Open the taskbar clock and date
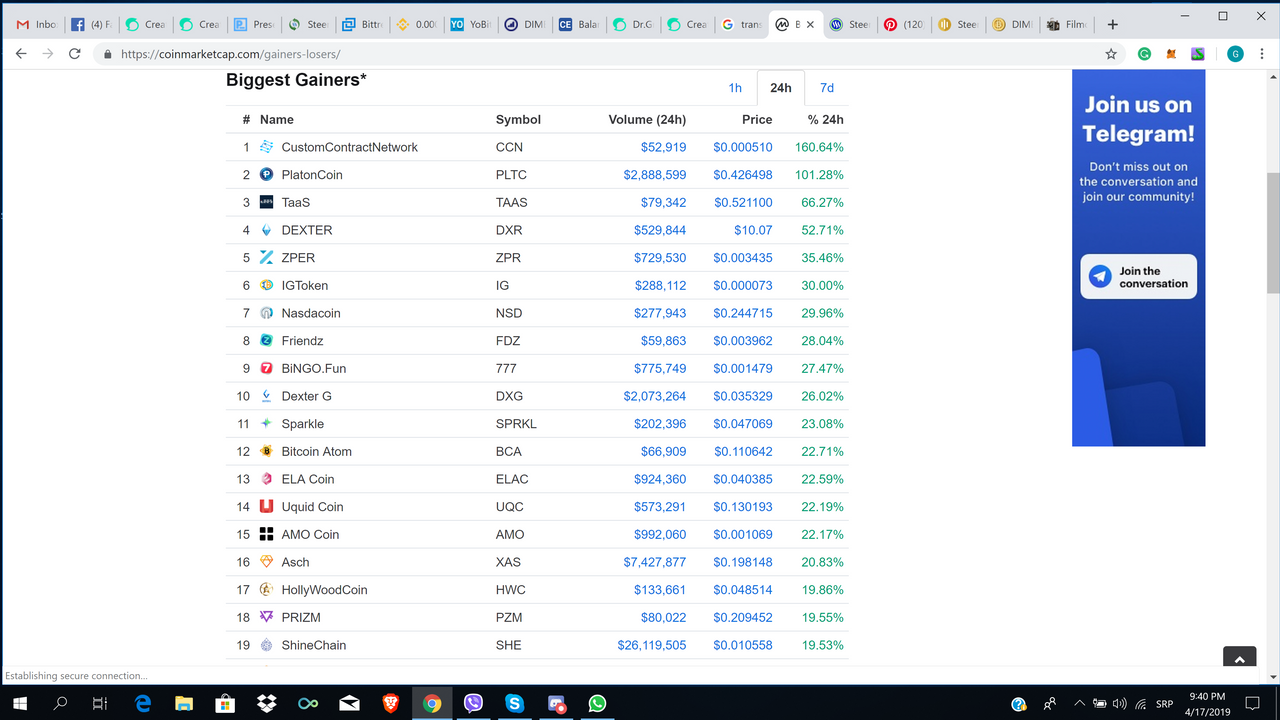Viewport: 1280px width, 720px height. pos(1208,703)
